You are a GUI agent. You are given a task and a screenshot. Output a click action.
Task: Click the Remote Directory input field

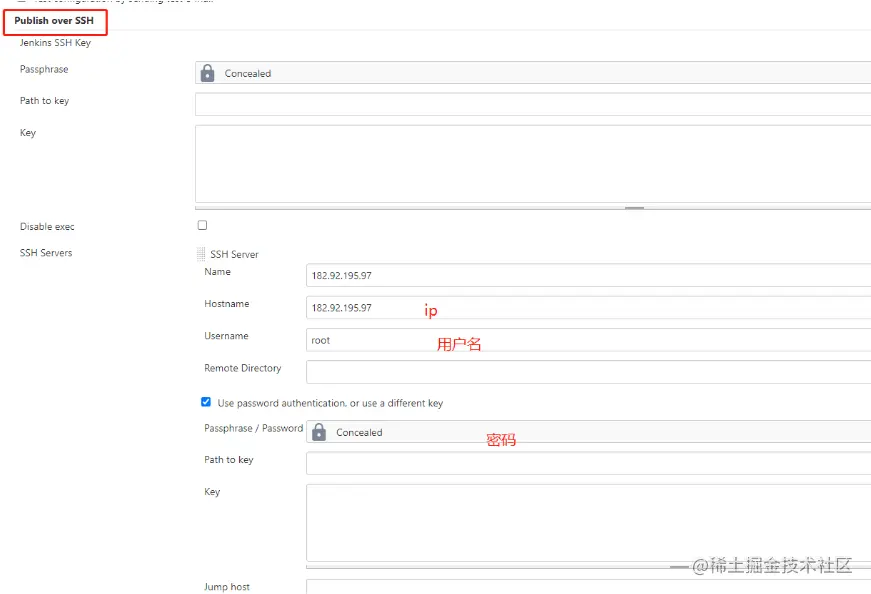point(588,372)
